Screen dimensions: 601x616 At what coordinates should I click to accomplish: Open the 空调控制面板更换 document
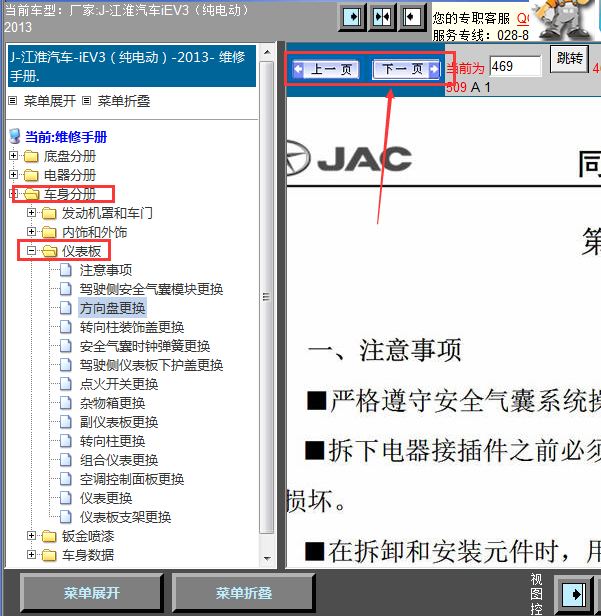click(x=132, y=479)
